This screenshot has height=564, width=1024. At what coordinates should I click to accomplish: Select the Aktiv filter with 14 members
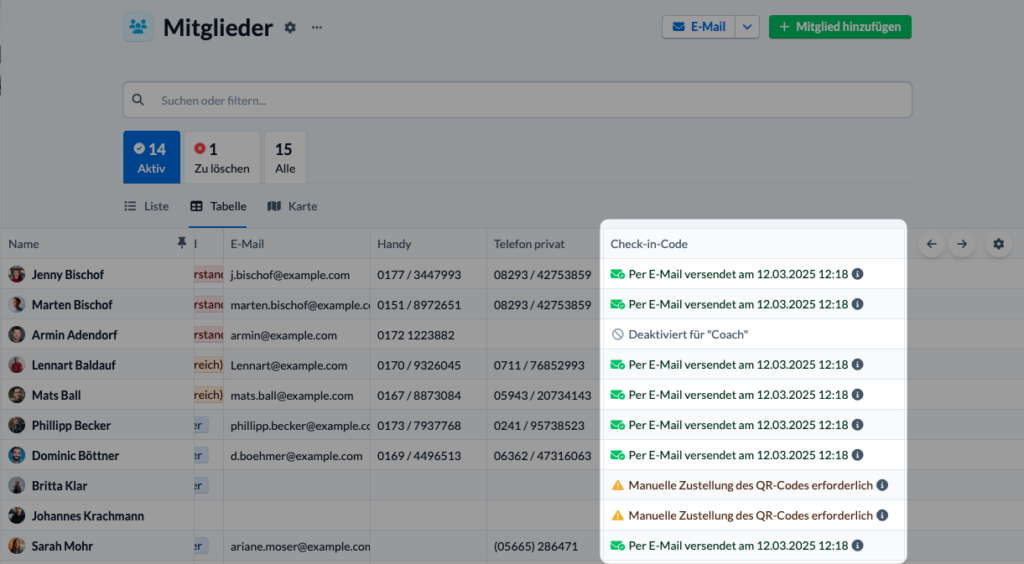point(152,157)
